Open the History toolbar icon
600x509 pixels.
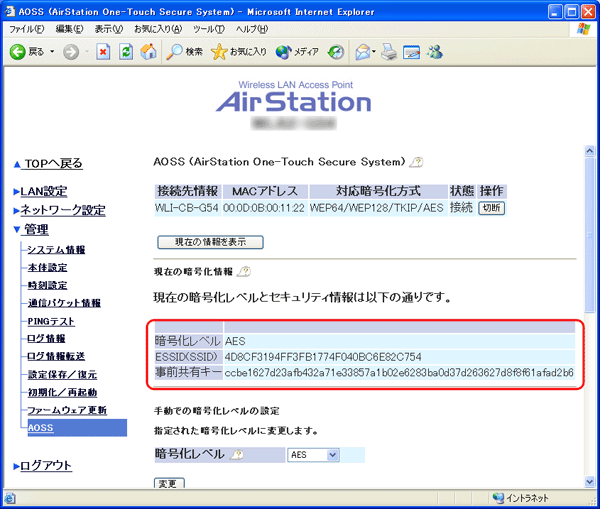point(336,52)
